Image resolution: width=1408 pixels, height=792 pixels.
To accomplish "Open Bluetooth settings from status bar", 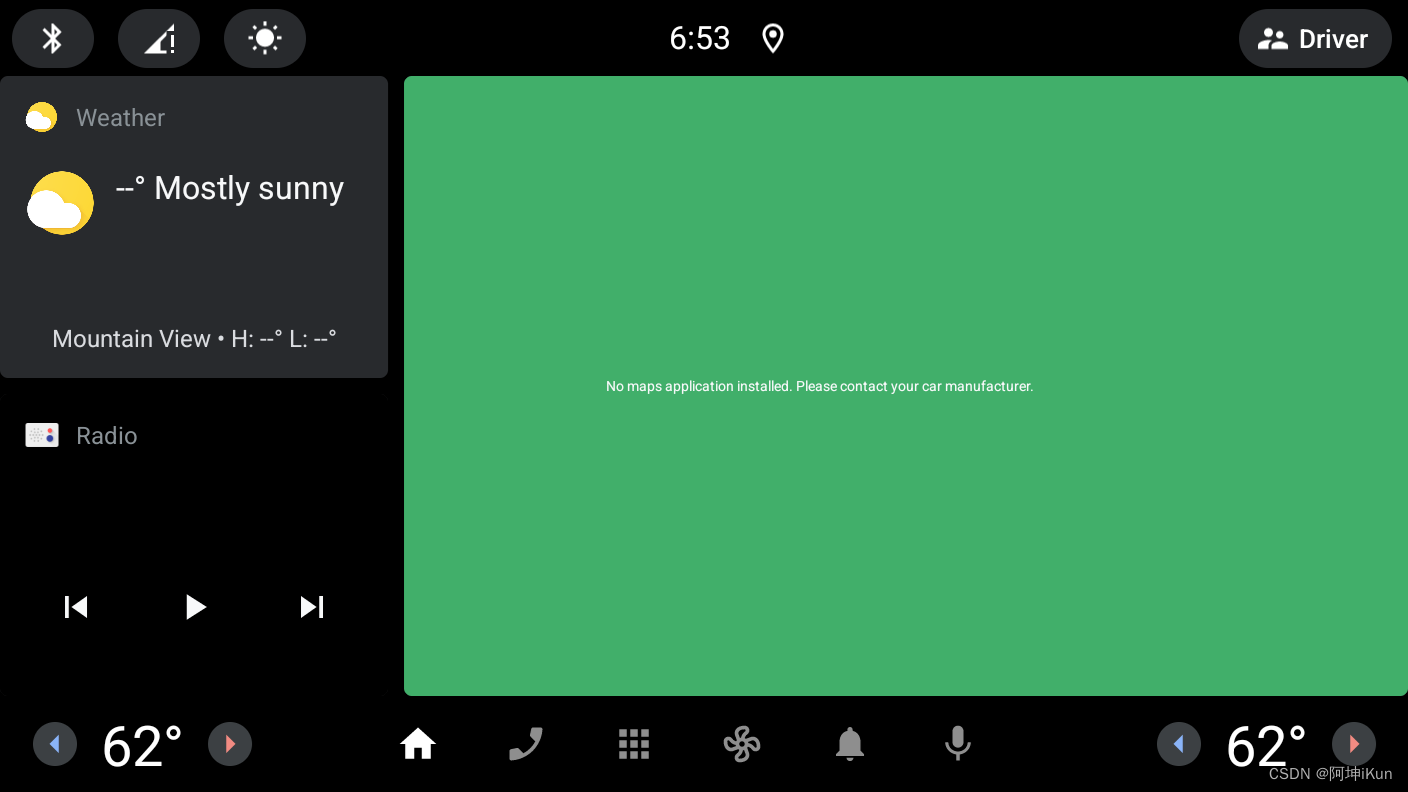I will click(x=53, y=39).
